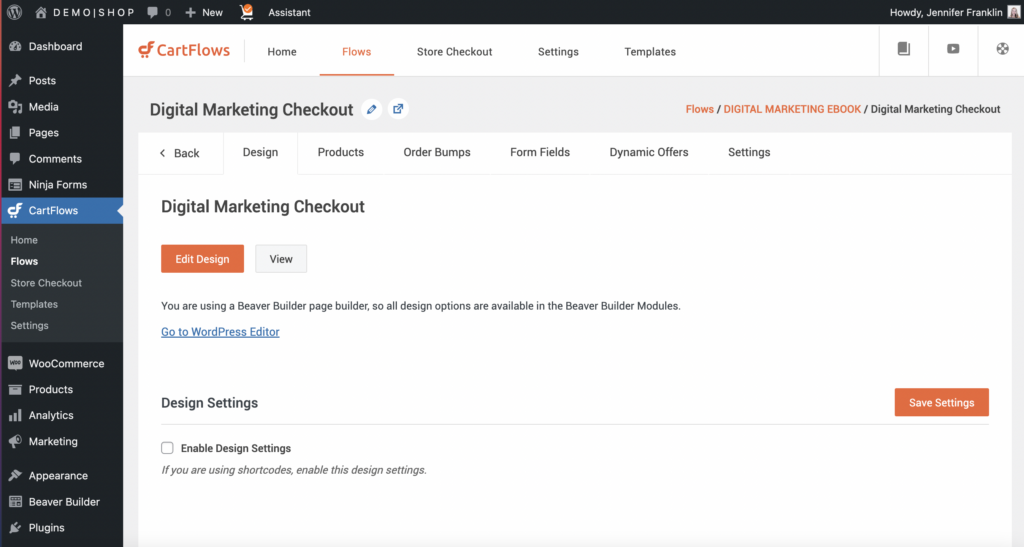
Task: Open Settings in sidebar submenu
Action: point(29,325)
